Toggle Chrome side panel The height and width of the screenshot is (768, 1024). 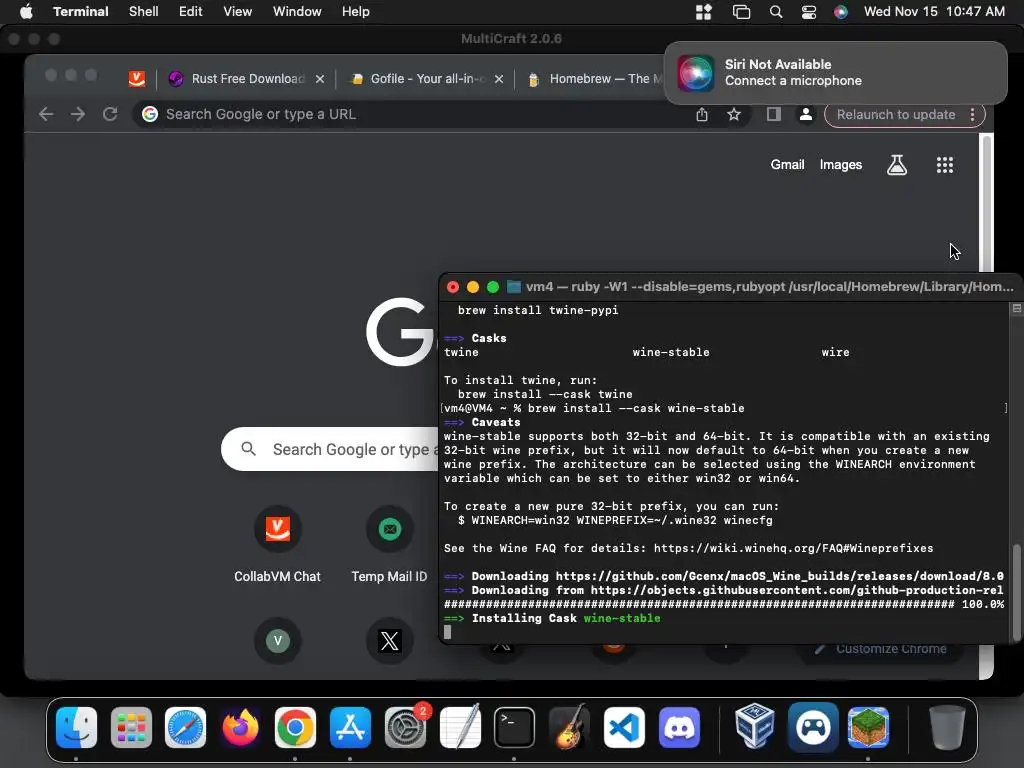(x=774, y=114)
